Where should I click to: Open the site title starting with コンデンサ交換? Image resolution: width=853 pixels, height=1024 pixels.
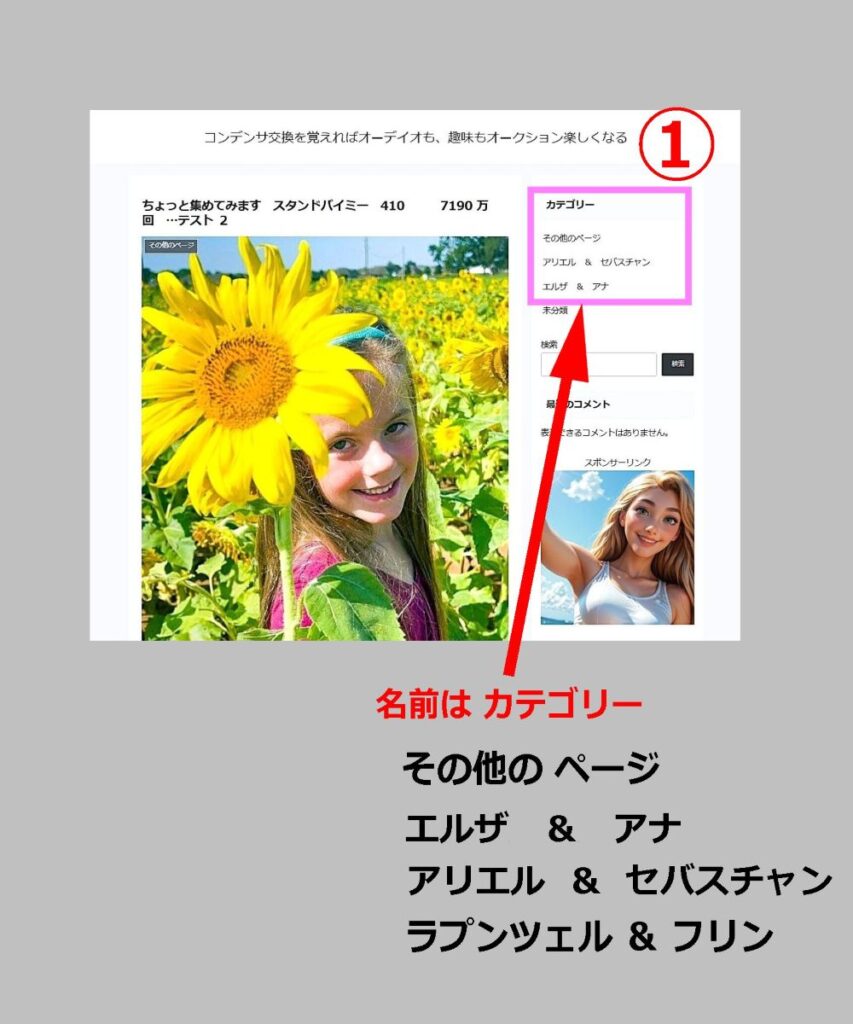click(415, 137)
